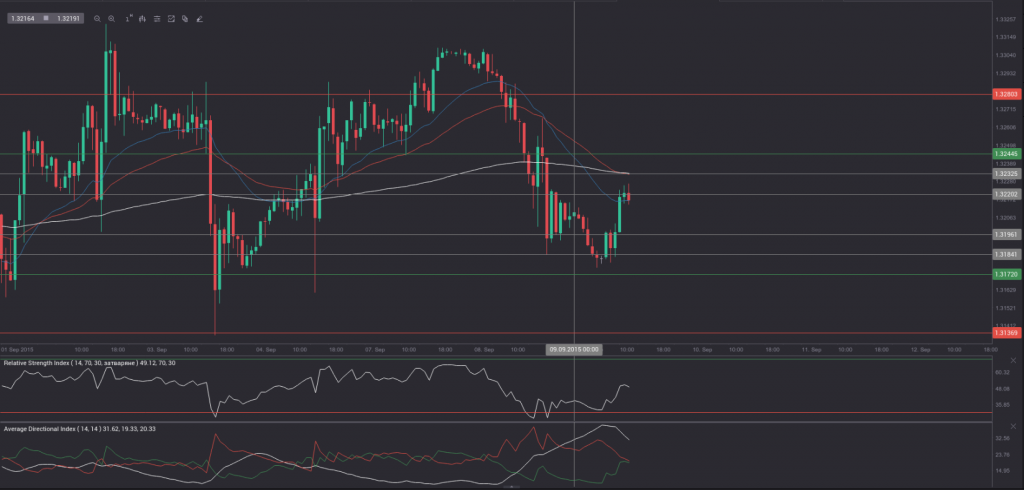This screenshot has height=490, width=1024.
Task: Click the crosshair date label 09.09.2015 00:00
Action: (574, 350)
